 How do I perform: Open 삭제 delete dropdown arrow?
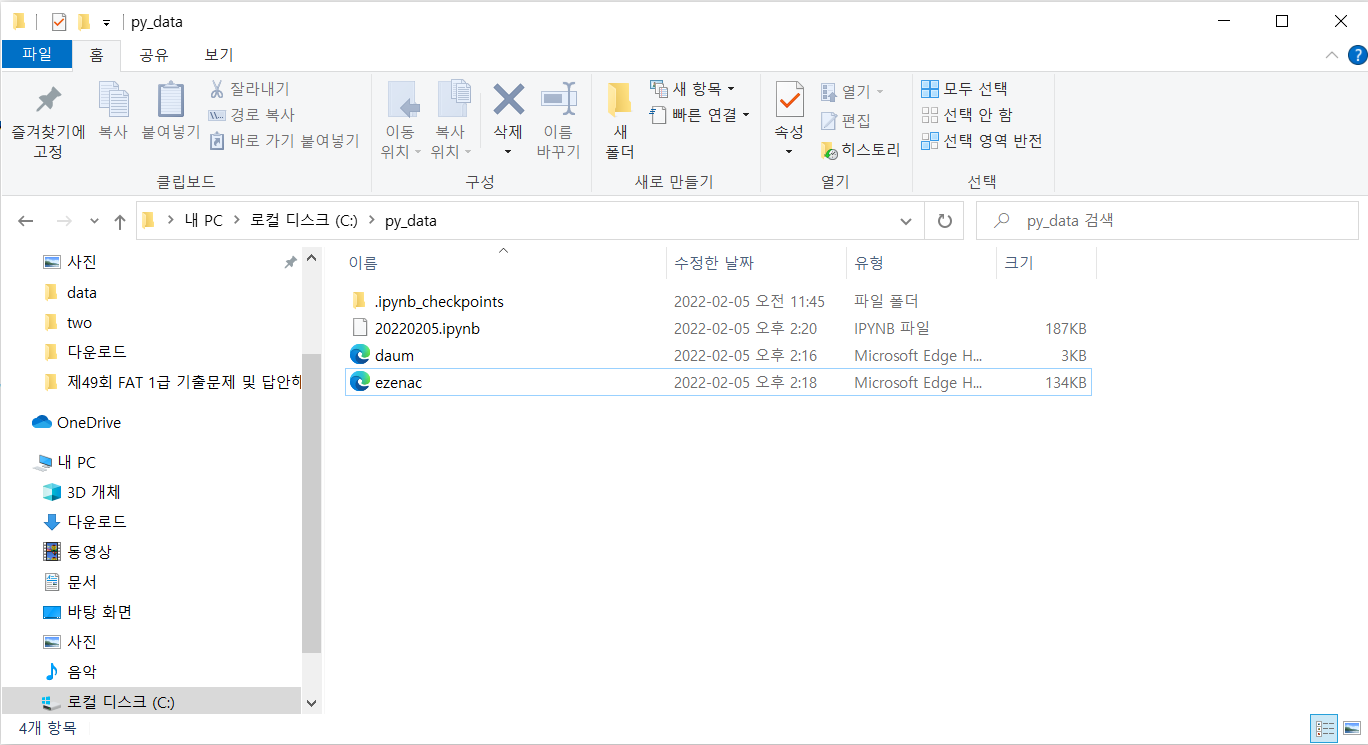pos(508,152)
